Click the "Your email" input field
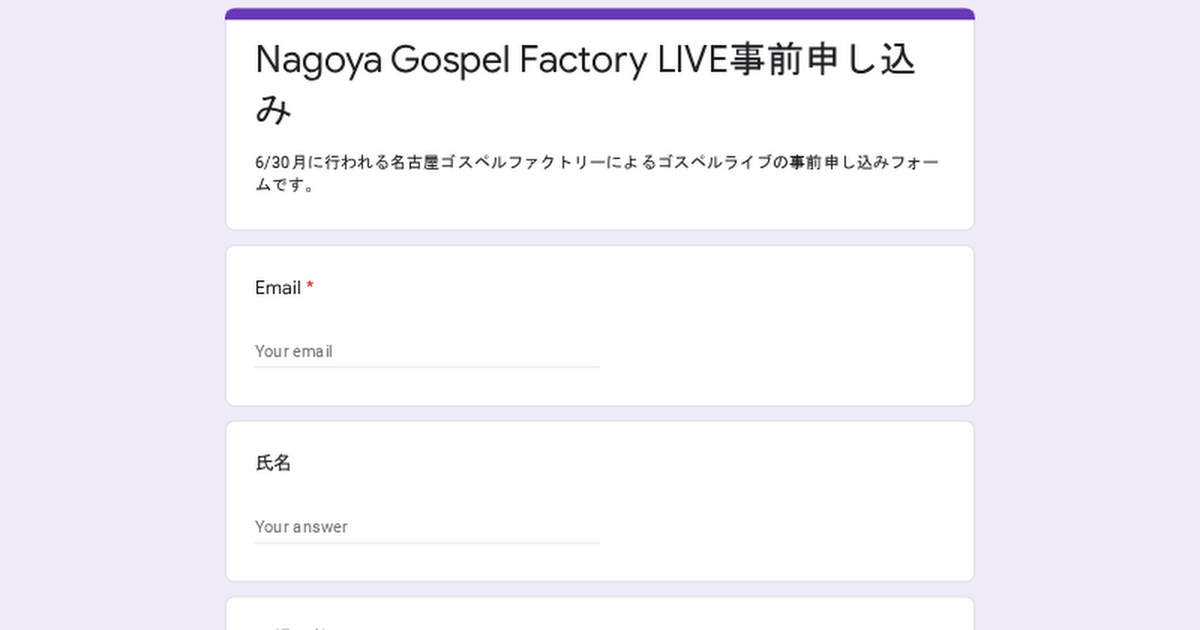Viewport: 1200px width, 630px height. pyautogui.click(x=427, y=351)
